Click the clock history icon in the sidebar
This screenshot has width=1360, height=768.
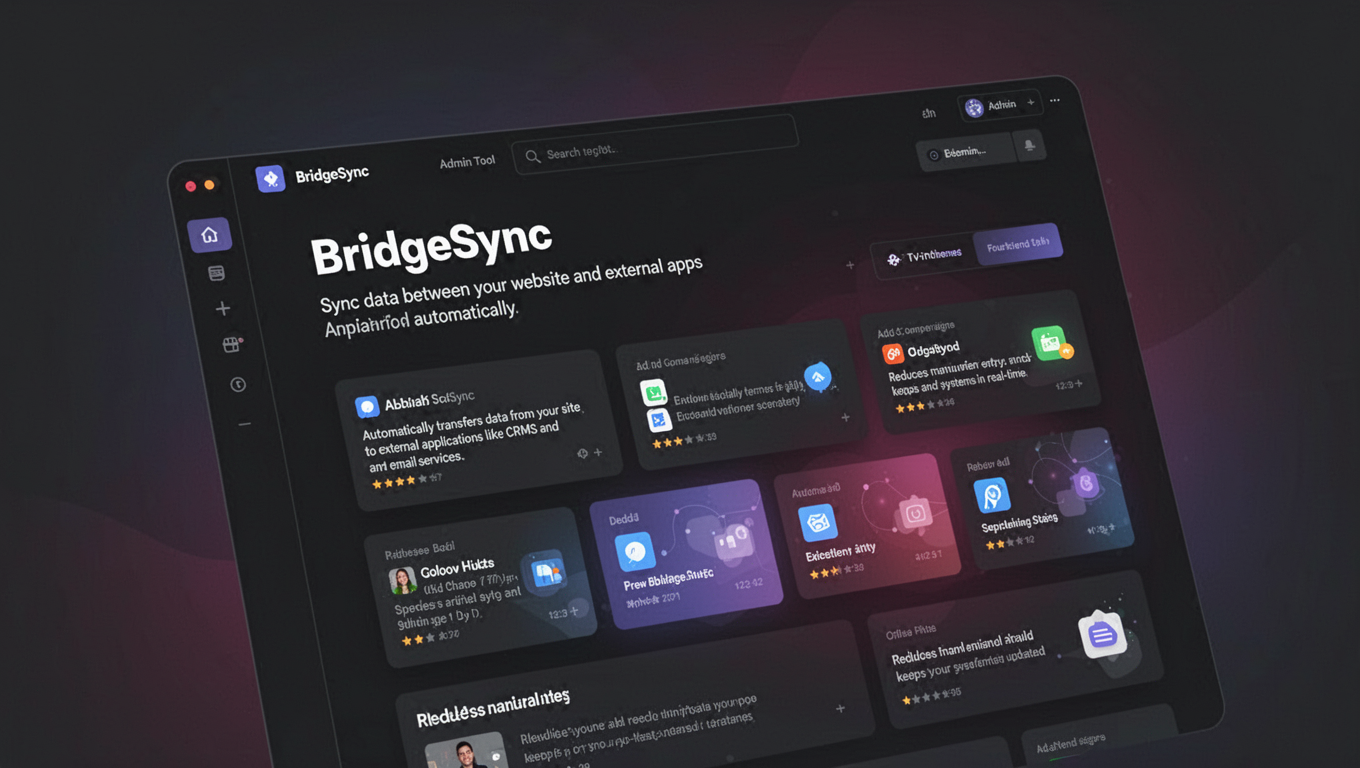point(238,384)
